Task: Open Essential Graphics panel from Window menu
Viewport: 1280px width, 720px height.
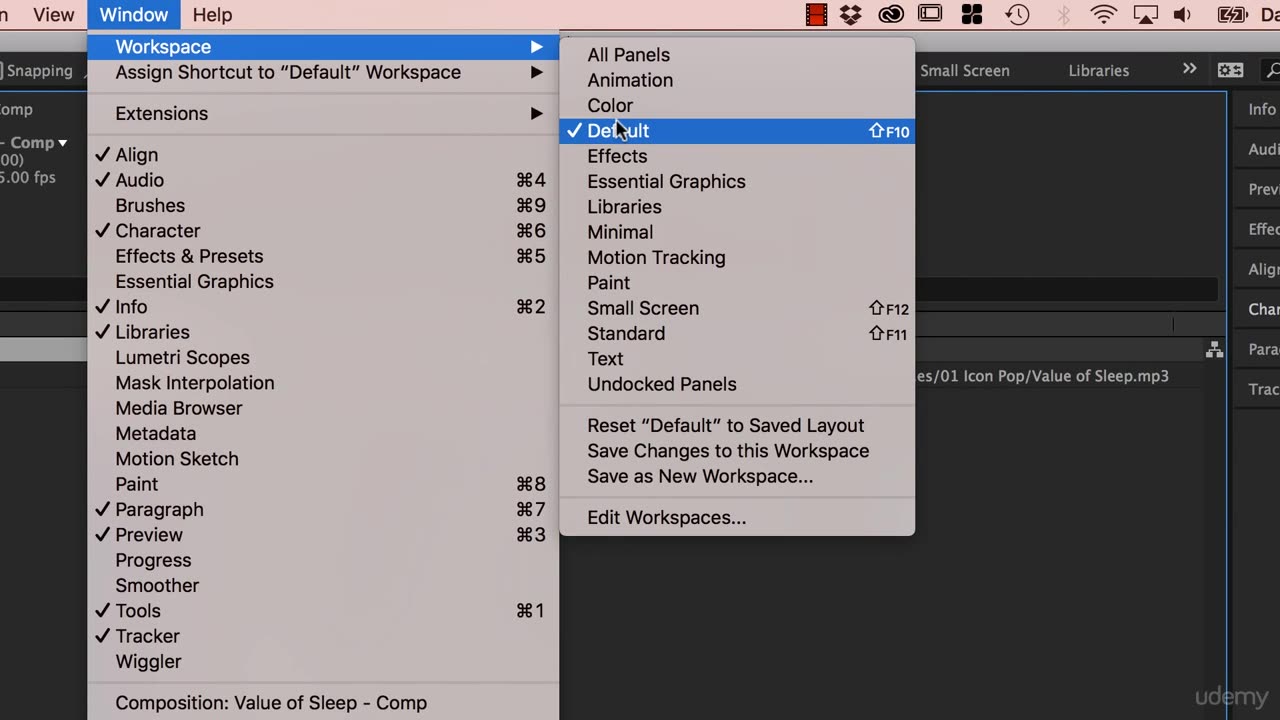Action: (x=323, y=282)
